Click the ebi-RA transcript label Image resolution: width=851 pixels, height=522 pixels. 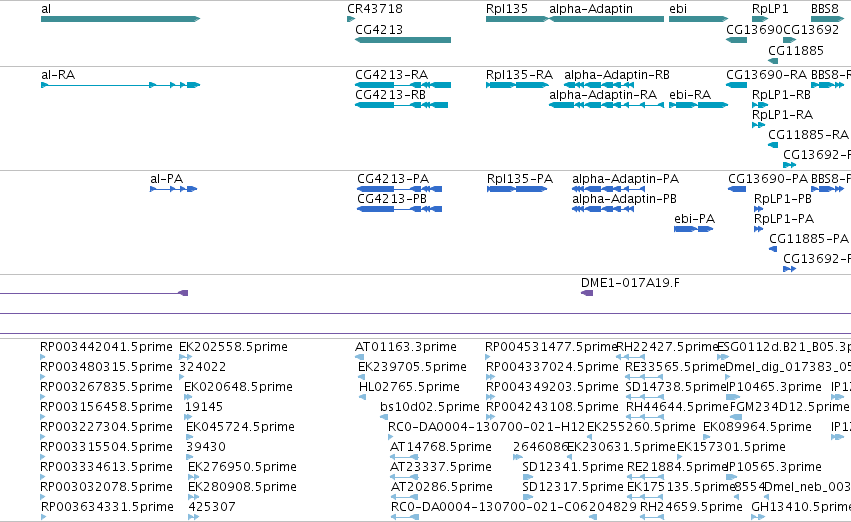click(690, 94)
